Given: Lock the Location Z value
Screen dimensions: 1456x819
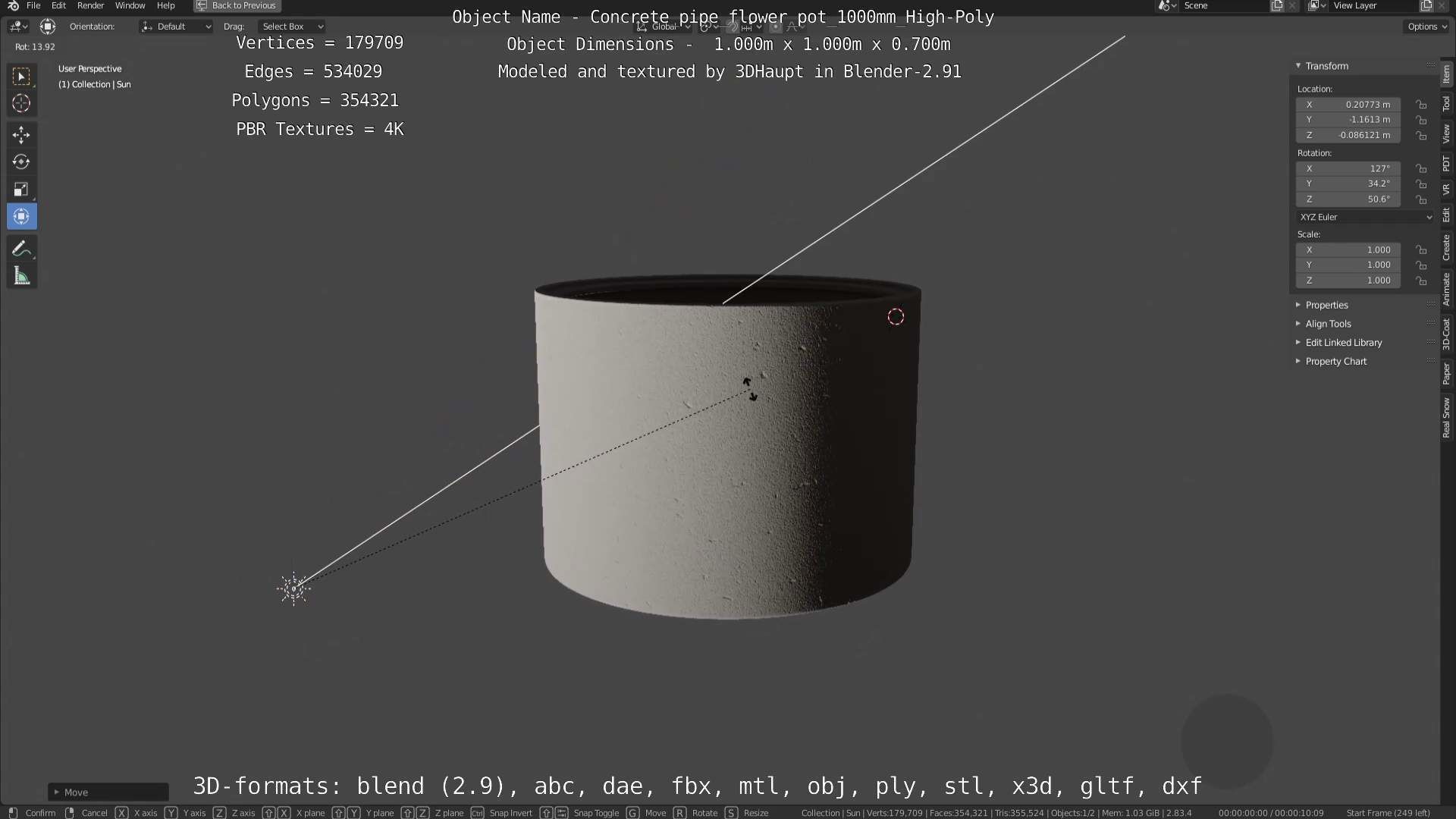Looking at the screenshot, I should coord(1421,135).
